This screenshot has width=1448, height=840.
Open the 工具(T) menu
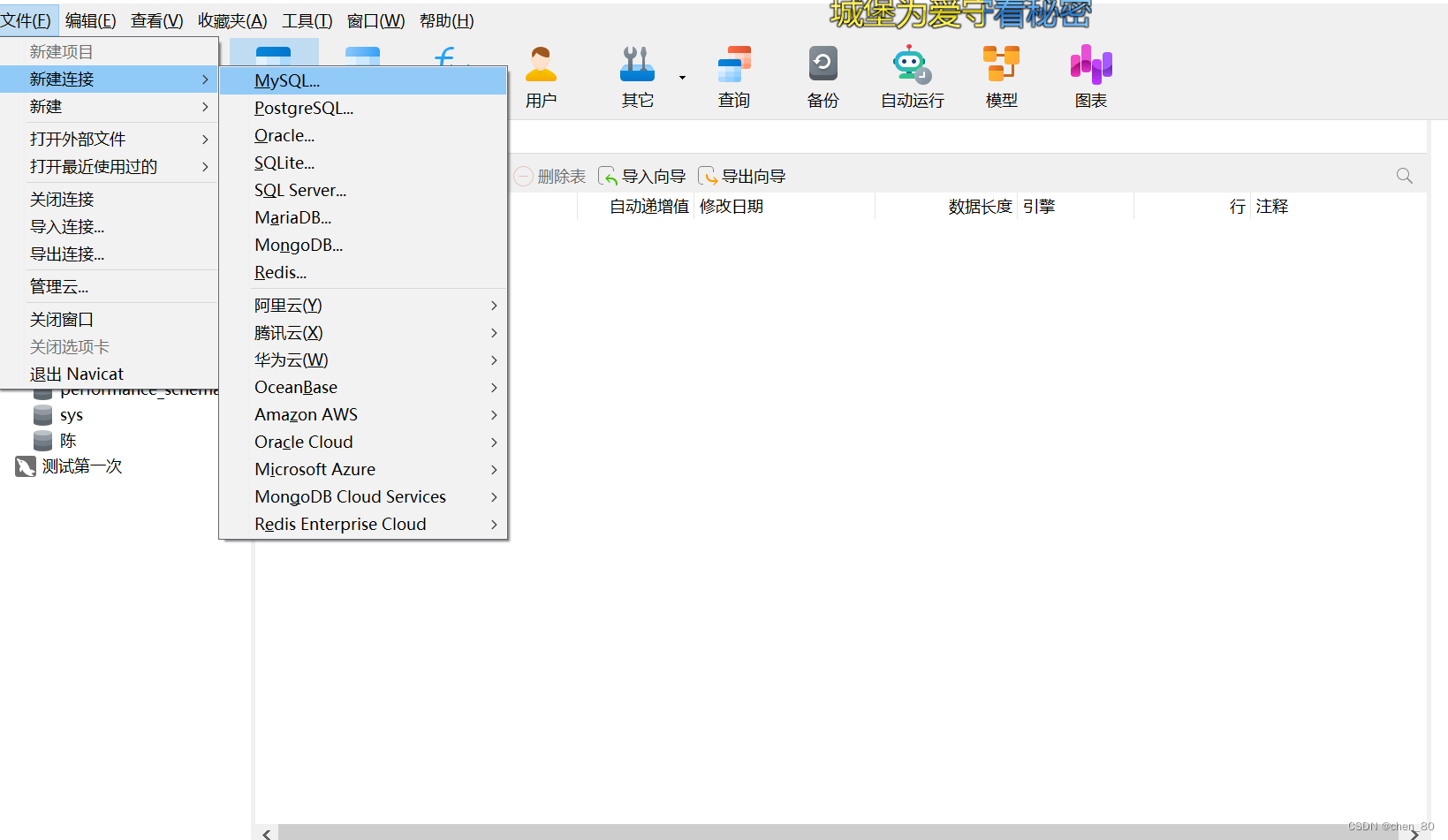(307, 20)
